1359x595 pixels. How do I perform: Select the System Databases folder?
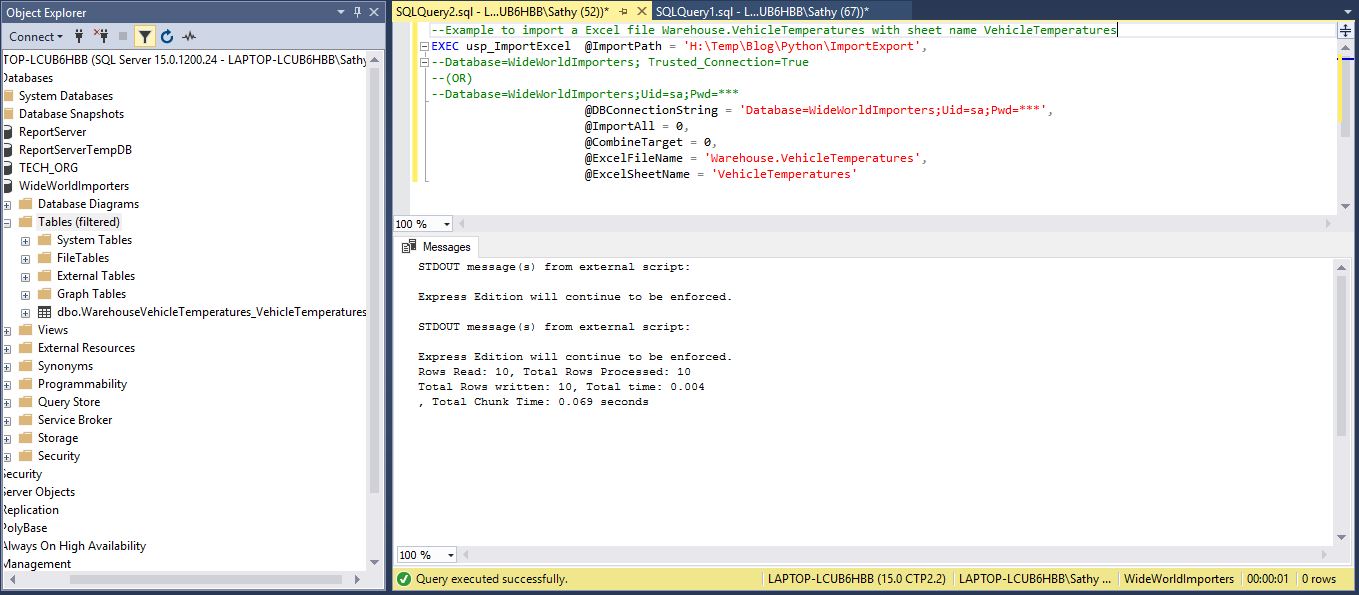coord(66,96)
